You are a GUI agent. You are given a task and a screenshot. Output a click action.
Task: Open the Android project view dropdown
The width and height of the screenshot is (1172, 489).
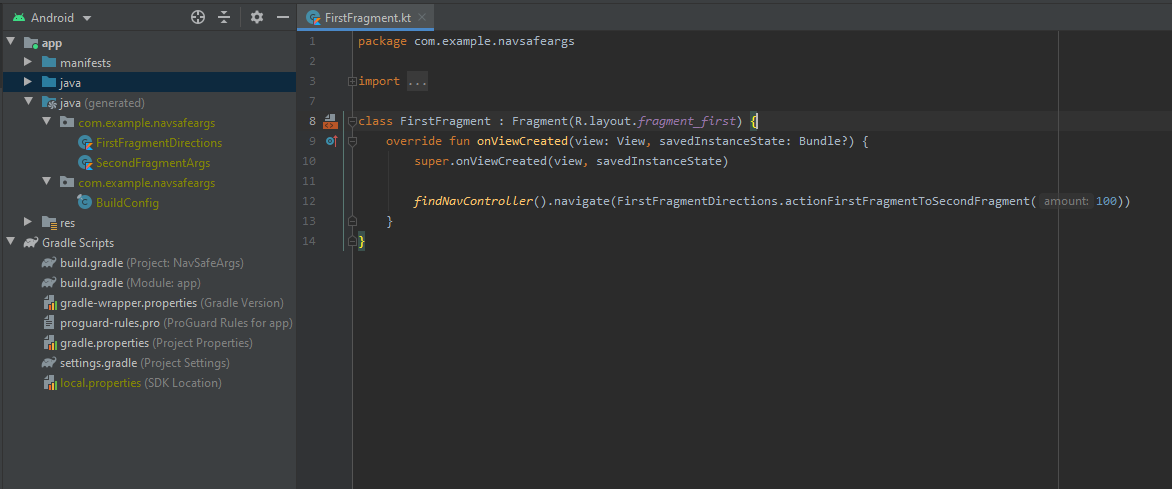[x=60, y=18]
